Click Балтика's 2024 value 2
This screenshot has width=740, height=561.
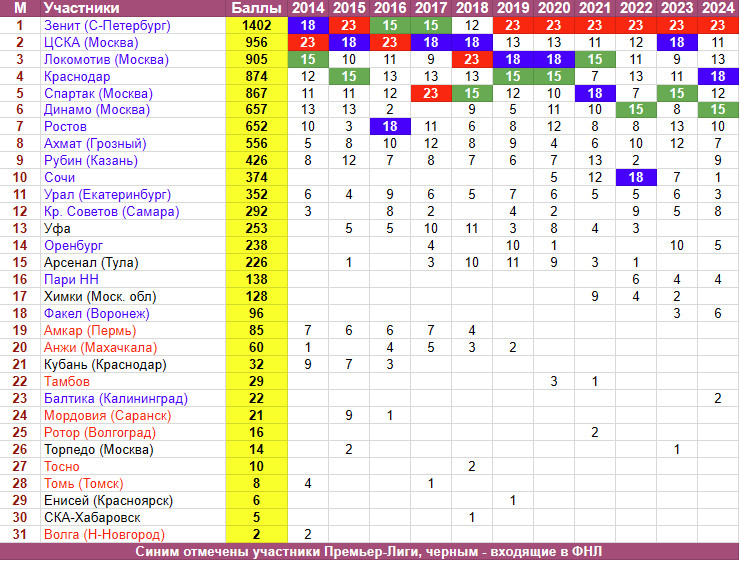coord(718,398)
